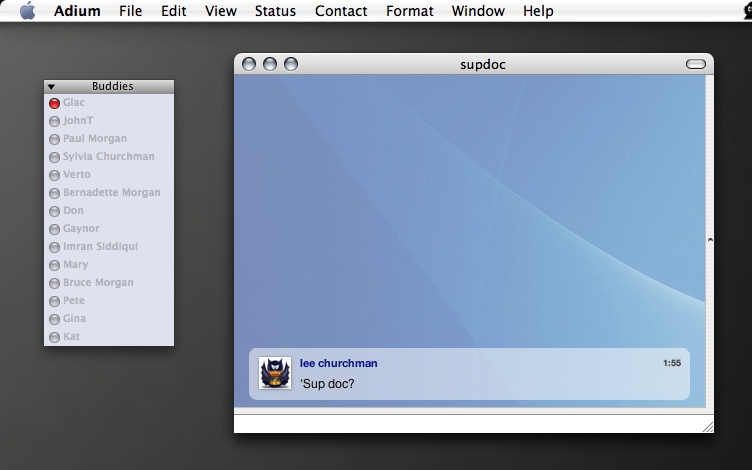Click the supdoc window resize grip
This screenshot has width=752, height=470.
(708, 427)
